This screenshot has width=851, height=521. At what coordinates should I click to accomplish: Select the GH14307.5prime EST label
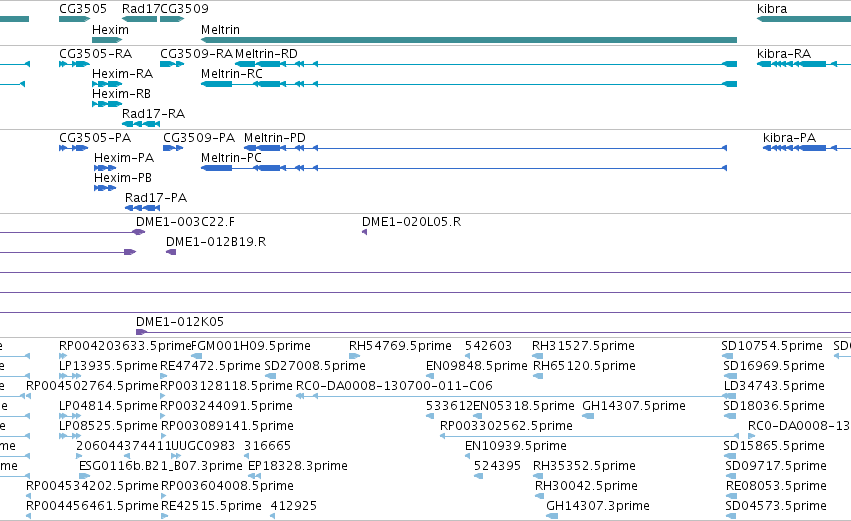(634, 406)
